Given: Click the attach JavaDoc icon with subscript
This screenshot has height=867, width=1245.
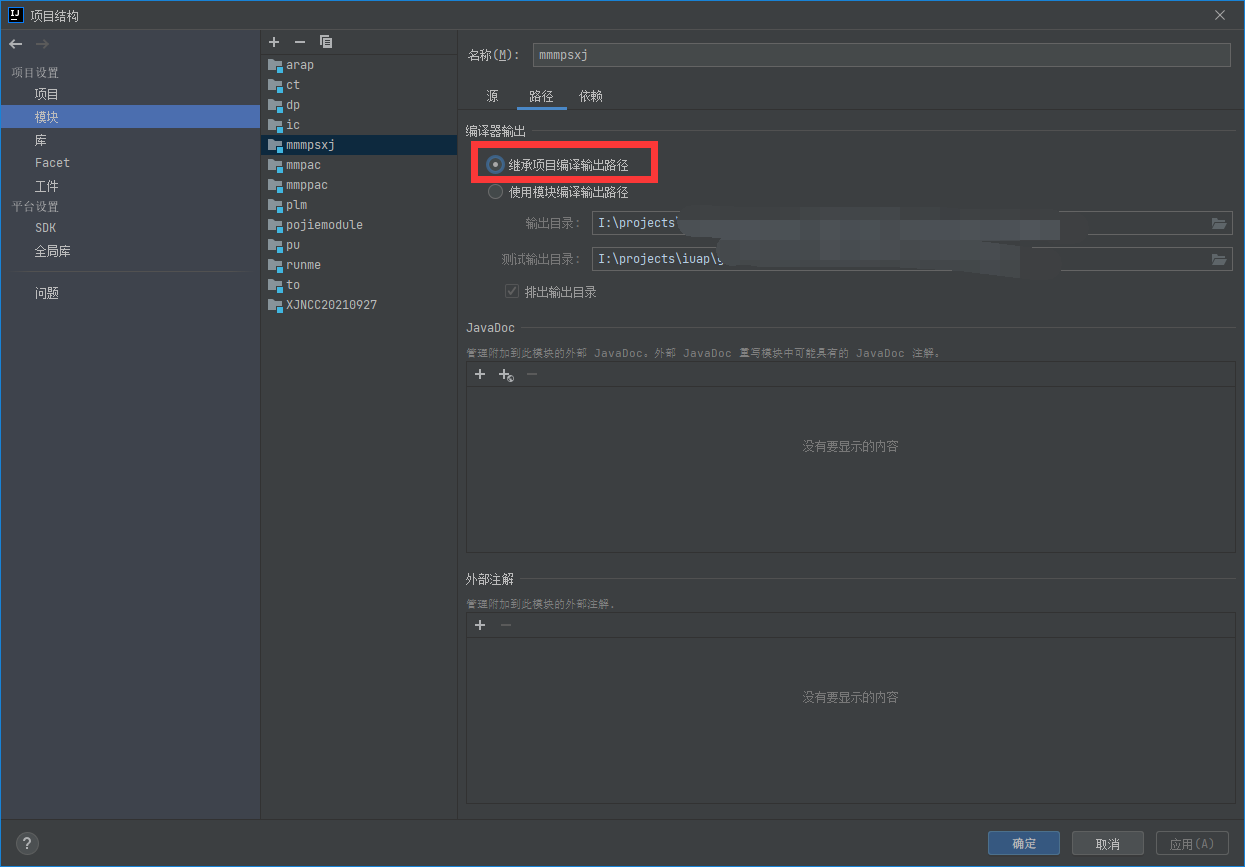Looking at the screenshot, I should (x=505, y=374).
